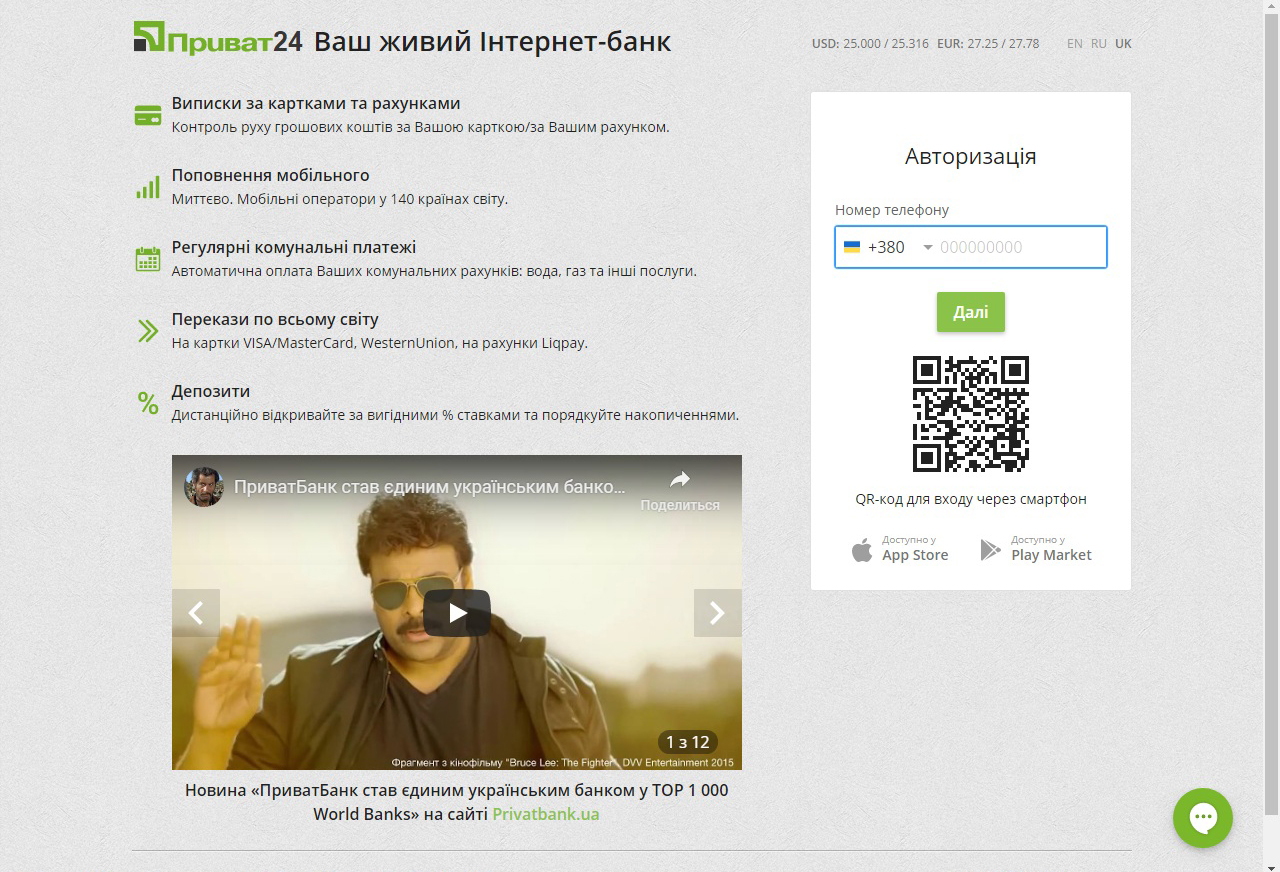This screenshot has width=1280, height=872.
Task: Click the deposits percent icon
Action: pyautogui.click(x=148, y=403)
